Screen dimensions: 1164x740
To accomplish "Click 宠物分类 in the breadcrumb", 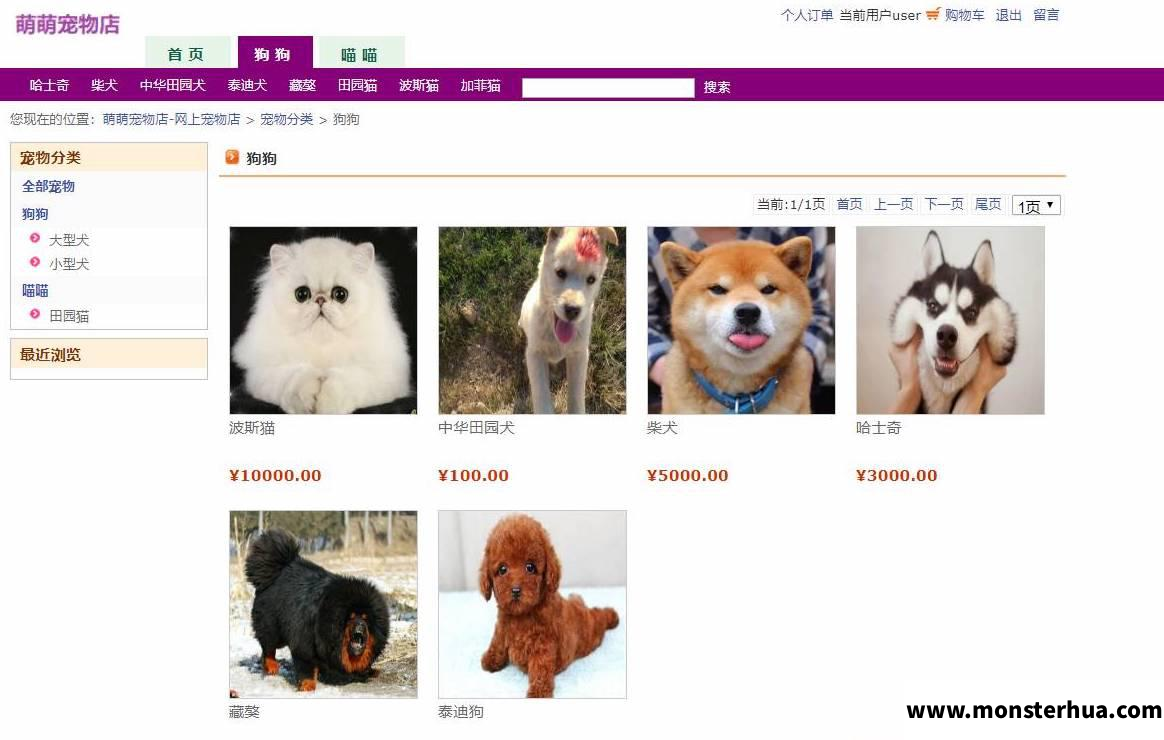I will pos(287,119).
